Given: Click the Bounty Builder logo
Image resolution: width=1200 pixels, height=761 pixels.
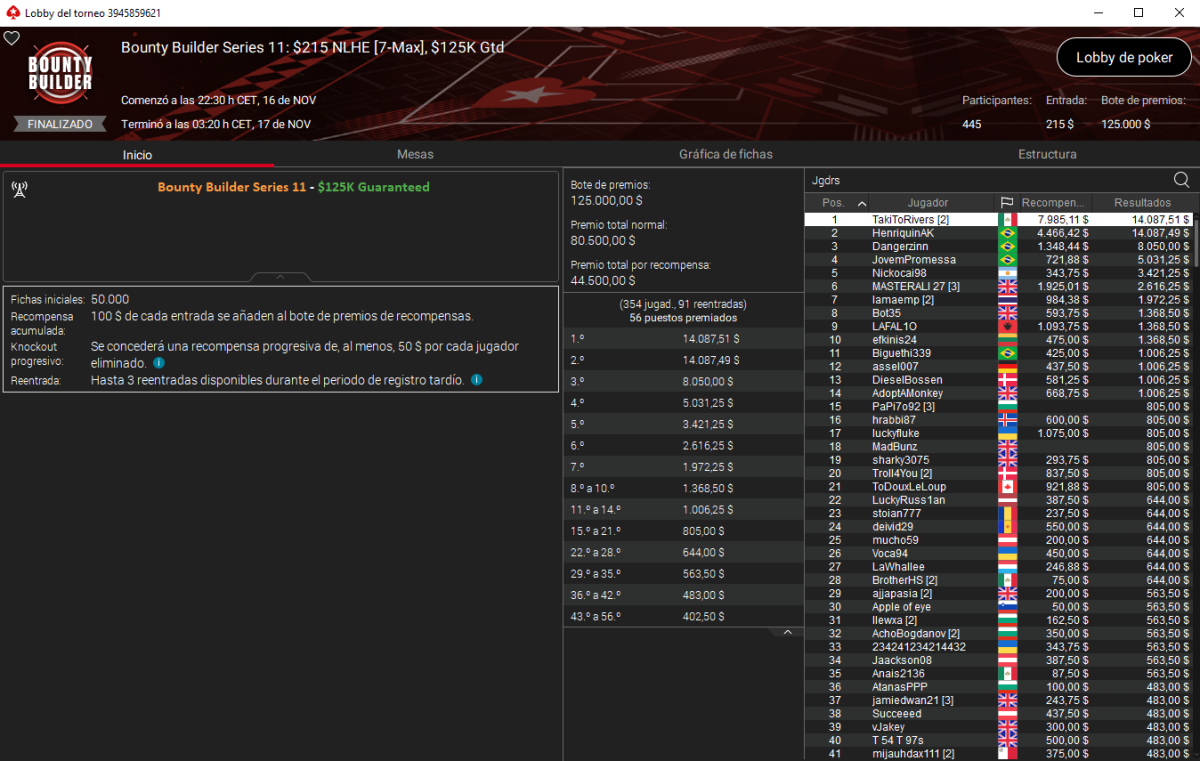Looking at the screenshot, I should pyautogui.click(x=60, y=76).
